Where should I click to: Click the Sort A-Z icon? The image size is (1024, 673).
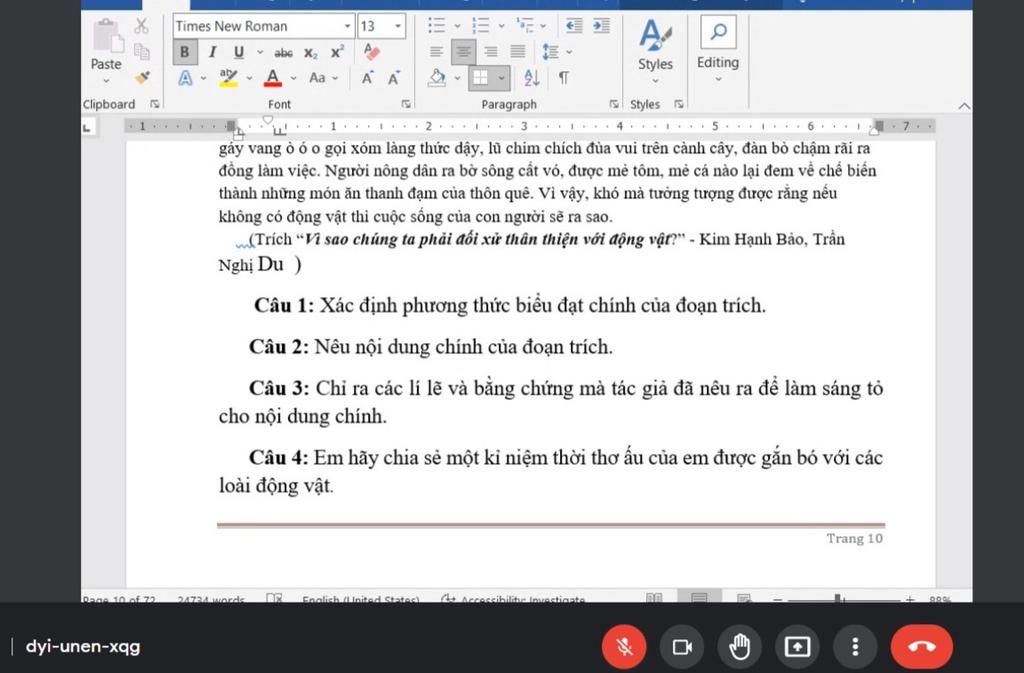pyautogui.click(x=532, y=78)
